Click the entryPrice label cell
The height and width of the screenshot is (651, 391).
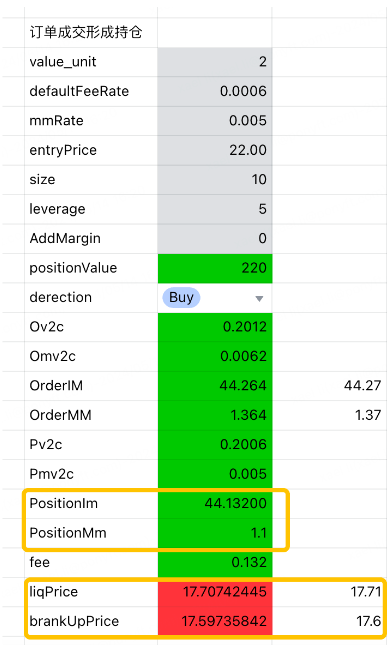click(91, 150)
